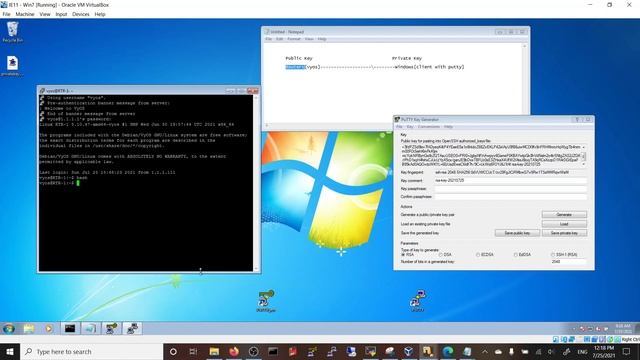Viewport: 640px width, 360px height.
Task: Click the Confirm passphrase field
Action: click(511, 197)
